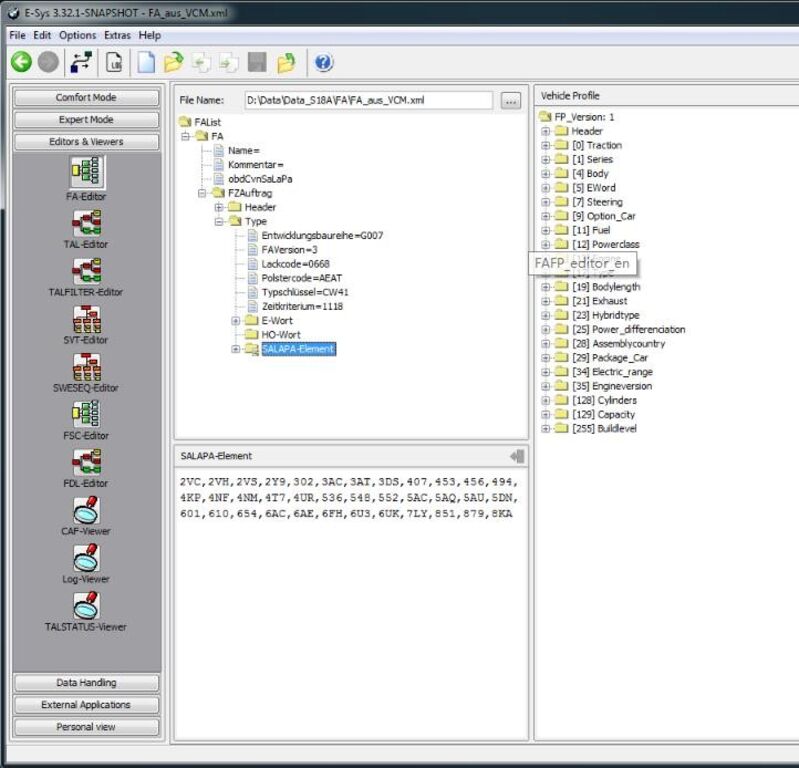799x768 pixels.
Task: Expand the [0] Traction vehicle profile node
Action: click(546, 145)
